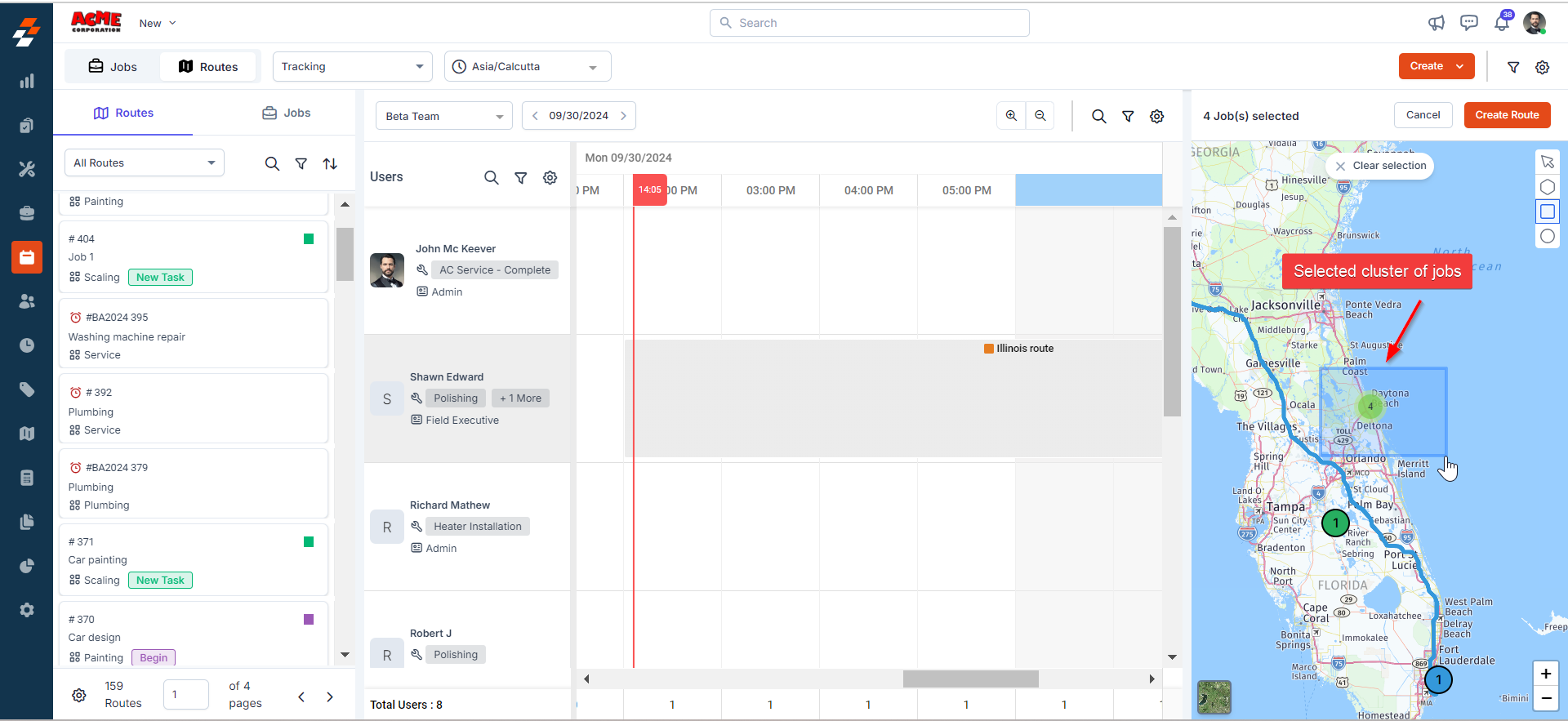Open the All Routes dropdown
1568x721 pixels.
(145, 162)
